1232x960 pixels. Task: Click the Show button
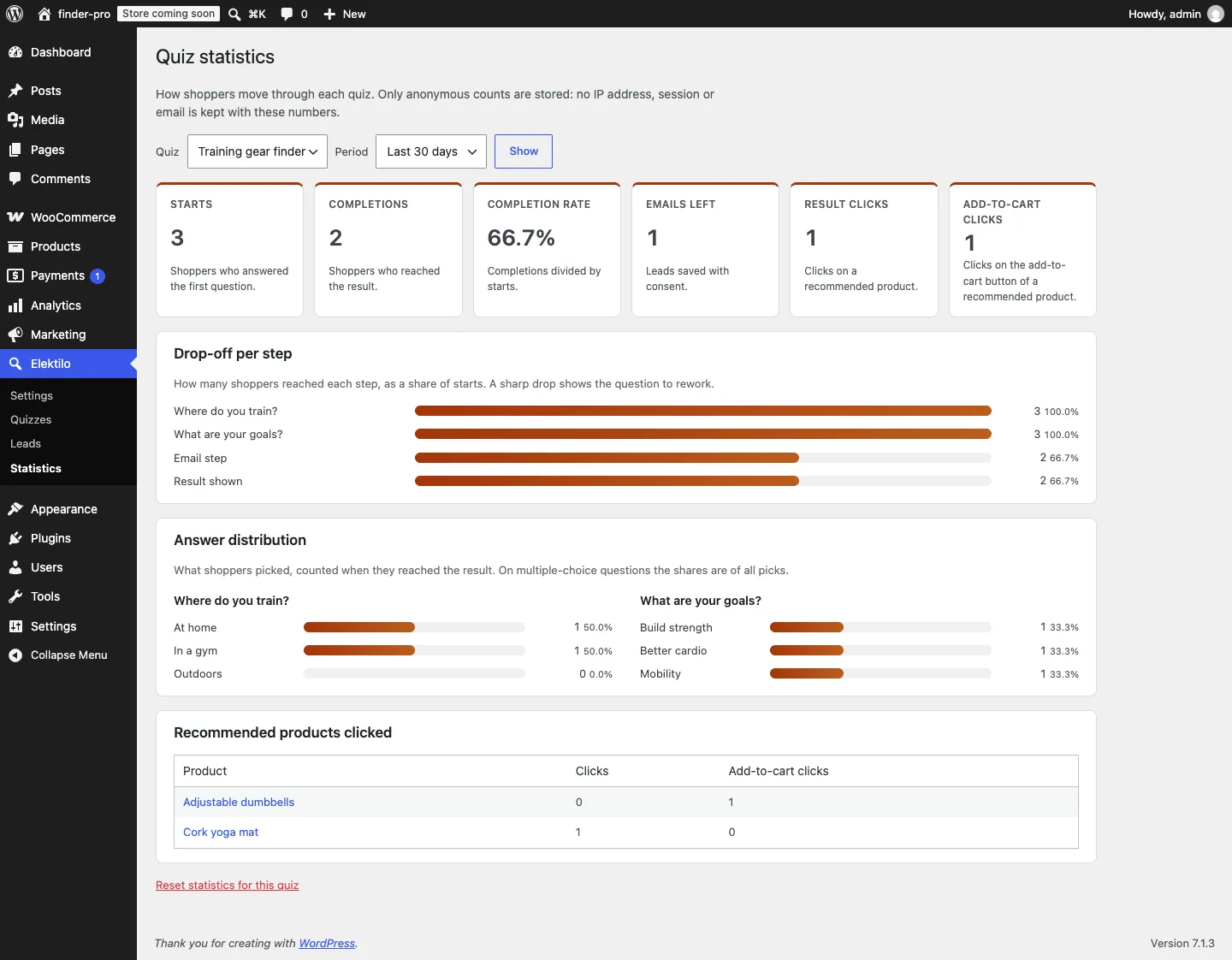coord(524,151)
